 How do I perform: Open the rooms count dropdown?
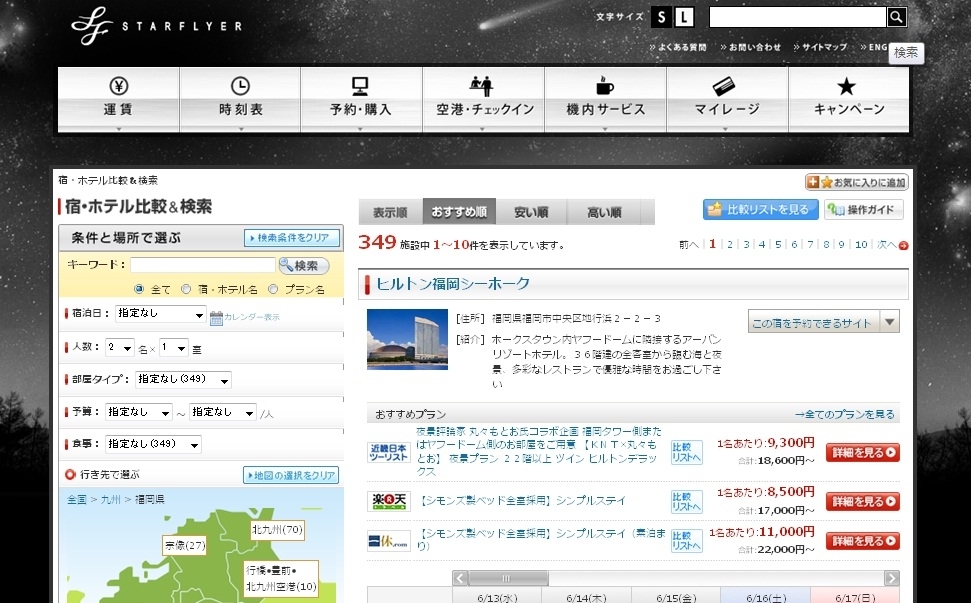tap(173, 347)
